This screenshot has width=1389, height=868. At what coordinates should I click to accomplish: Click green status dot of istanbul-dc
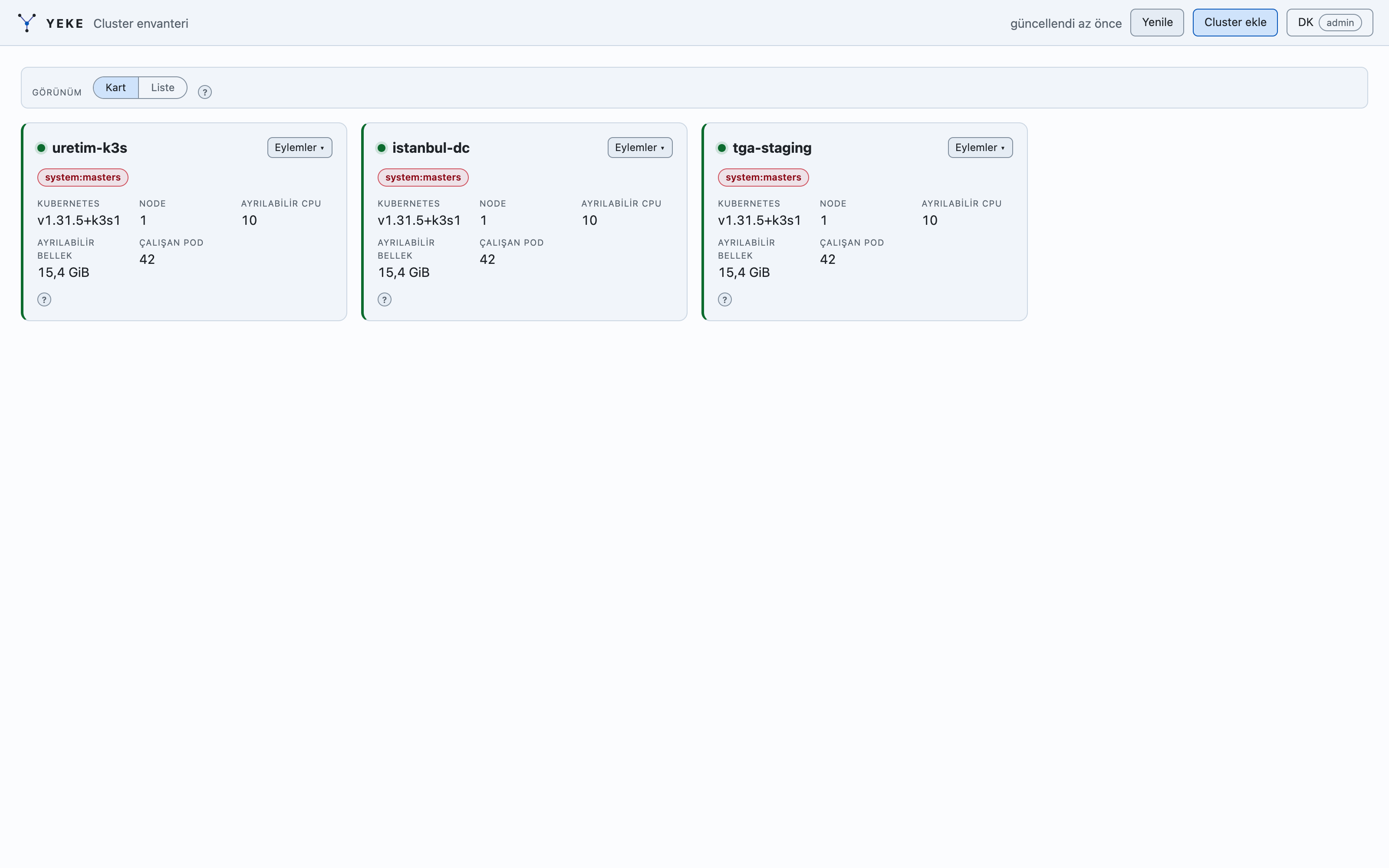click(382, 148)
